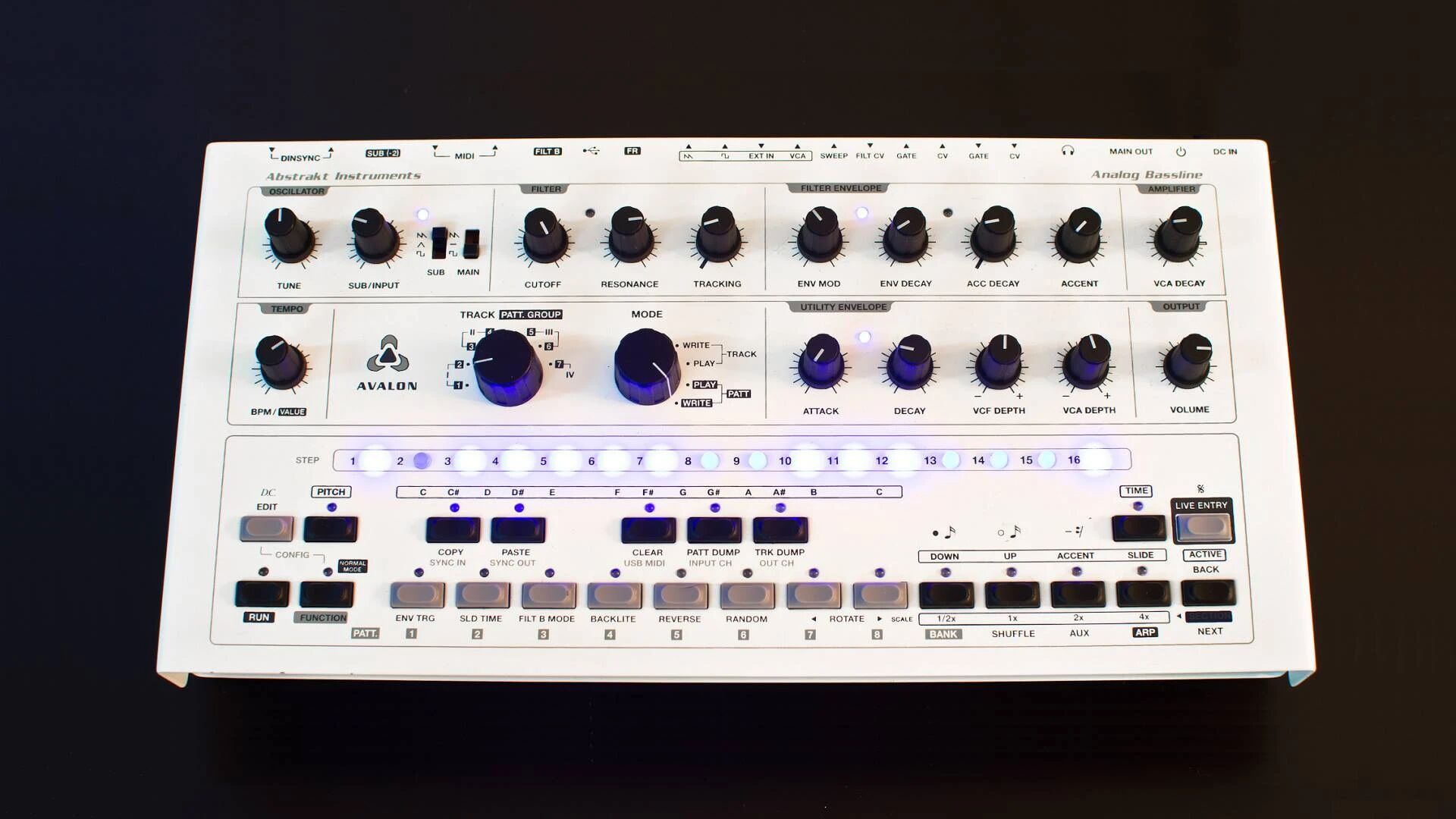Click the CUTOFF knob
Image resolution: width=1456 pixels, height=819 pixels.
(x=543, y=236)
